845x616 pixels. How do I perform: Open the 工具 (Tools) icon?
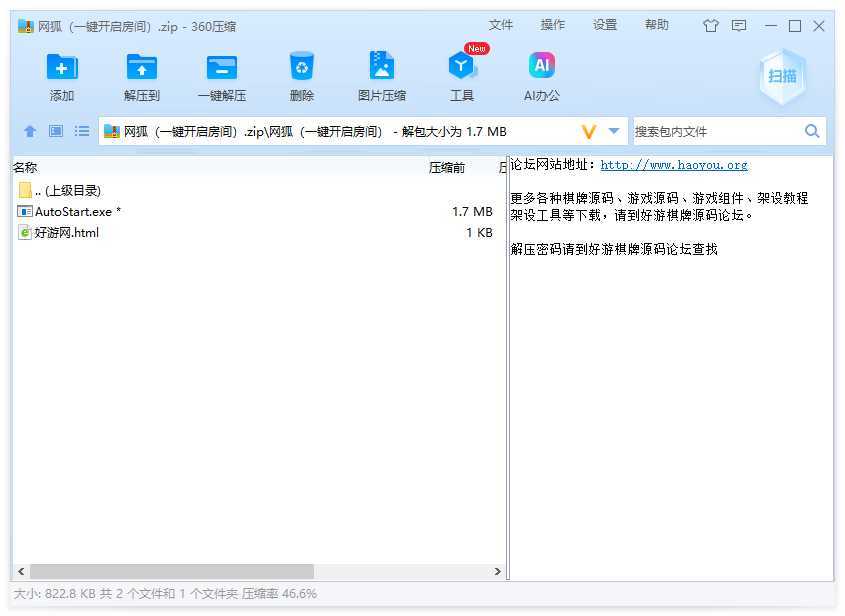461,67
